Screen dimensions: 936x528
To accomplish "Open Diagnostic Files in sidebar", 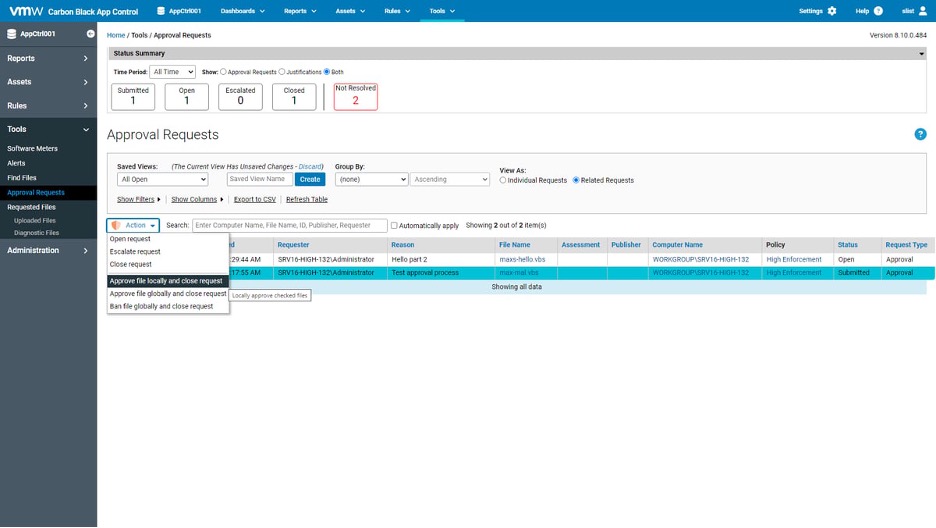I will tap(36, 233).
